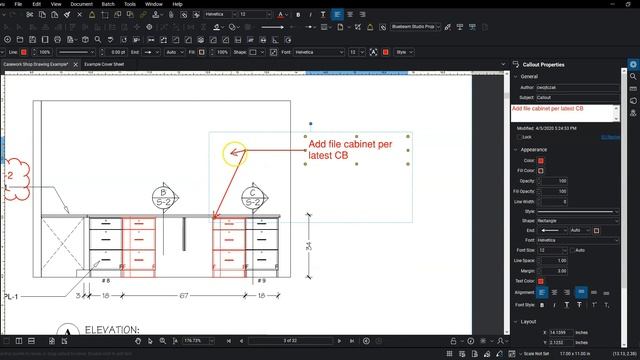Screen dimensions: 640x360
Task: Select the Pan hand tool in bottom bar
Action: coord(138,341)
